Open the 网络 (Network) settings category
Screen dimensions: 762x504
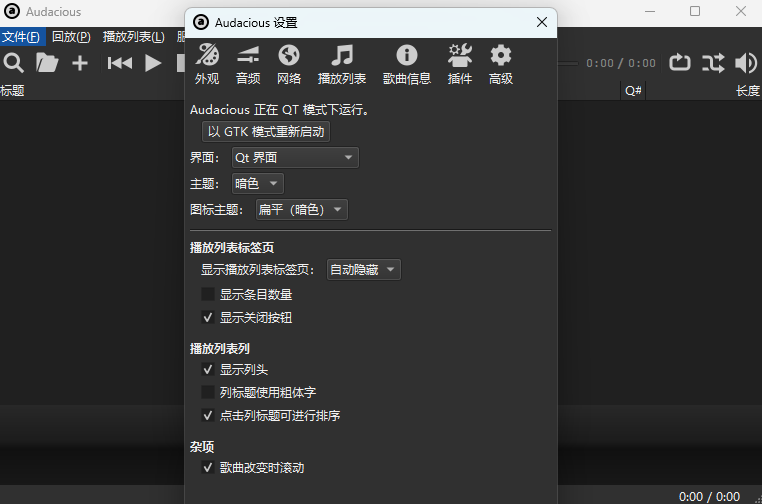tap(289, 64)
